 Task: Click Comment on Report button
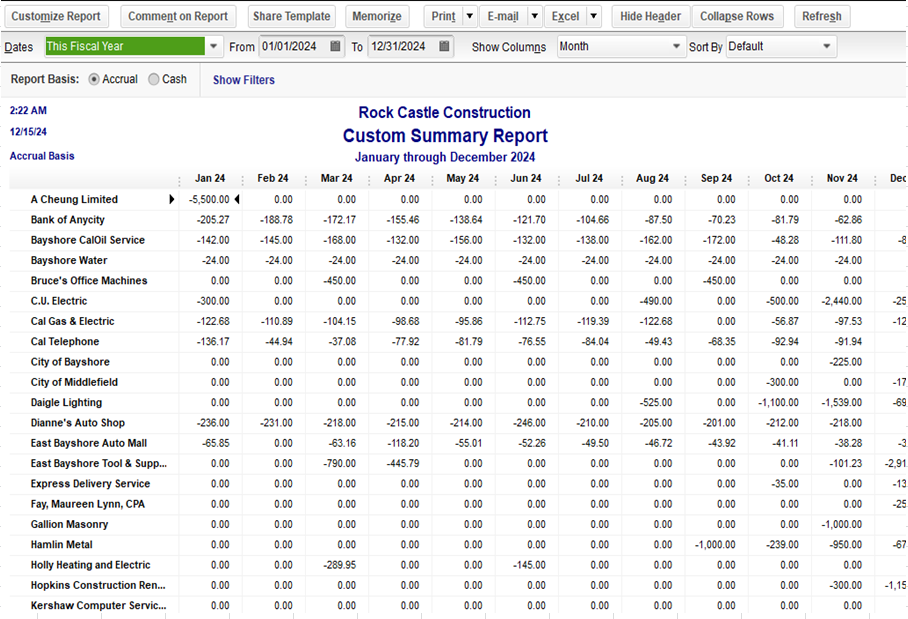(178, 17)
